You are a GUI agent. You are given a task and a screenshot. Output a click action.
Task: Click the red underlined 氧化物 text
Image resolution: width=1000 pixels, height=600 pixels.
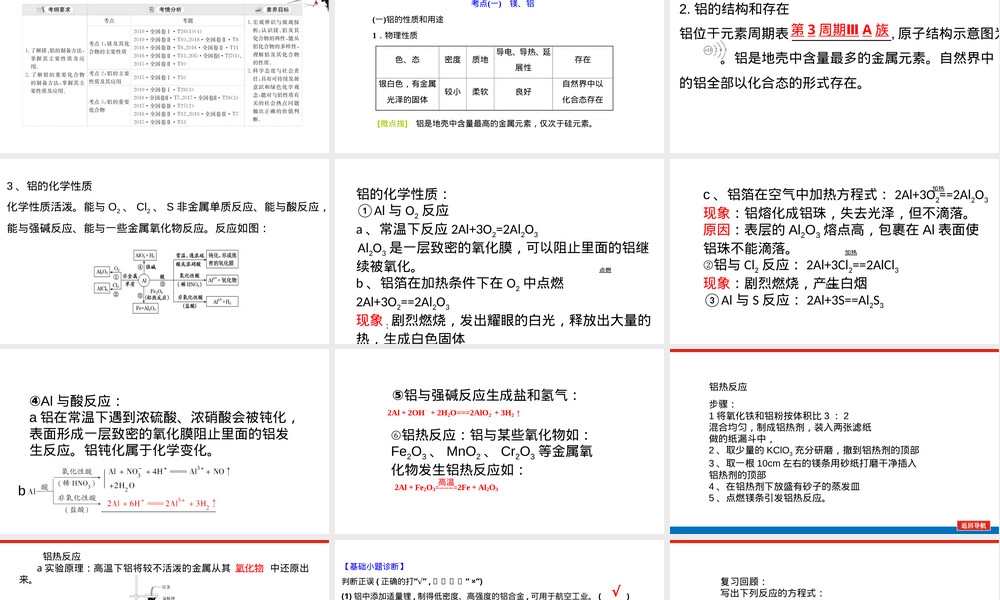coord(249,568)
